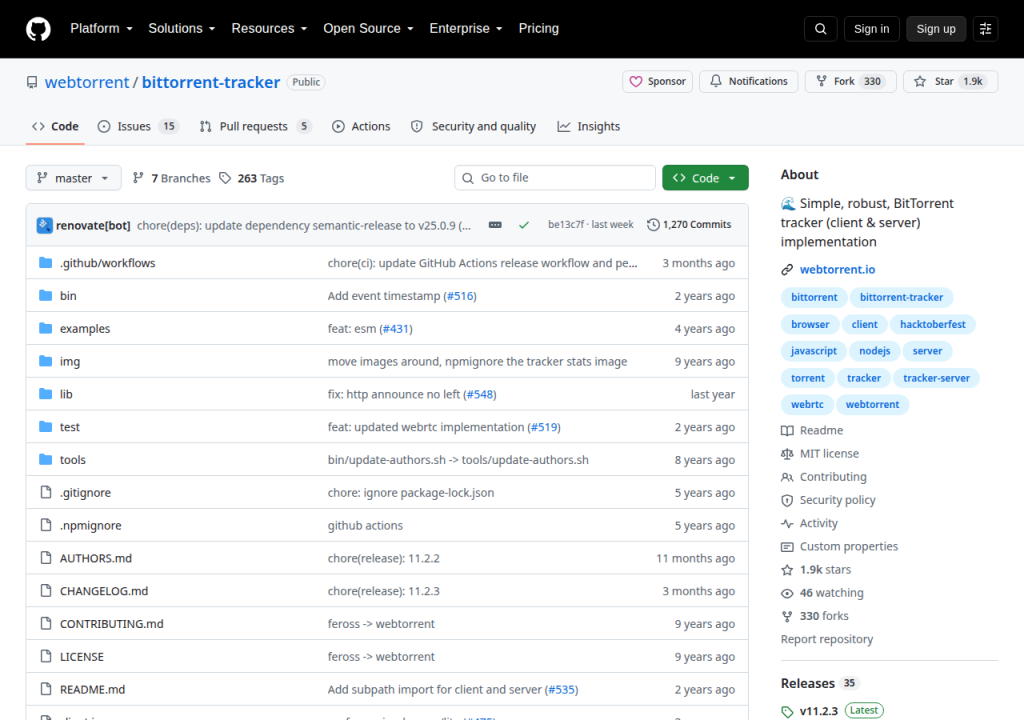Image resolution: width=1024 pixels, height=720 pixels.
Task: Click the tag icon next to 263 Tags
Action: point(225,178)
